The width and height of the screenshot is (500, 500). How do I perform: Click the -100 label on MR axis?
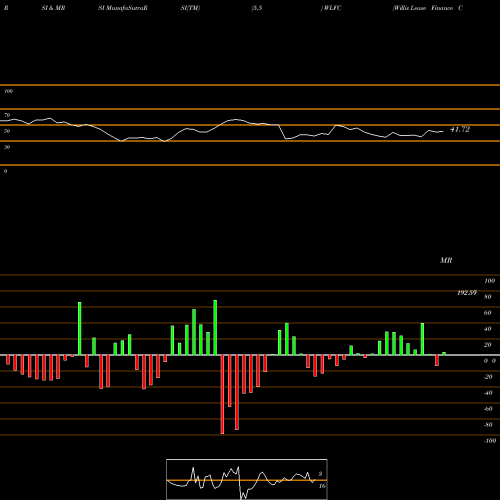point(490,441)
